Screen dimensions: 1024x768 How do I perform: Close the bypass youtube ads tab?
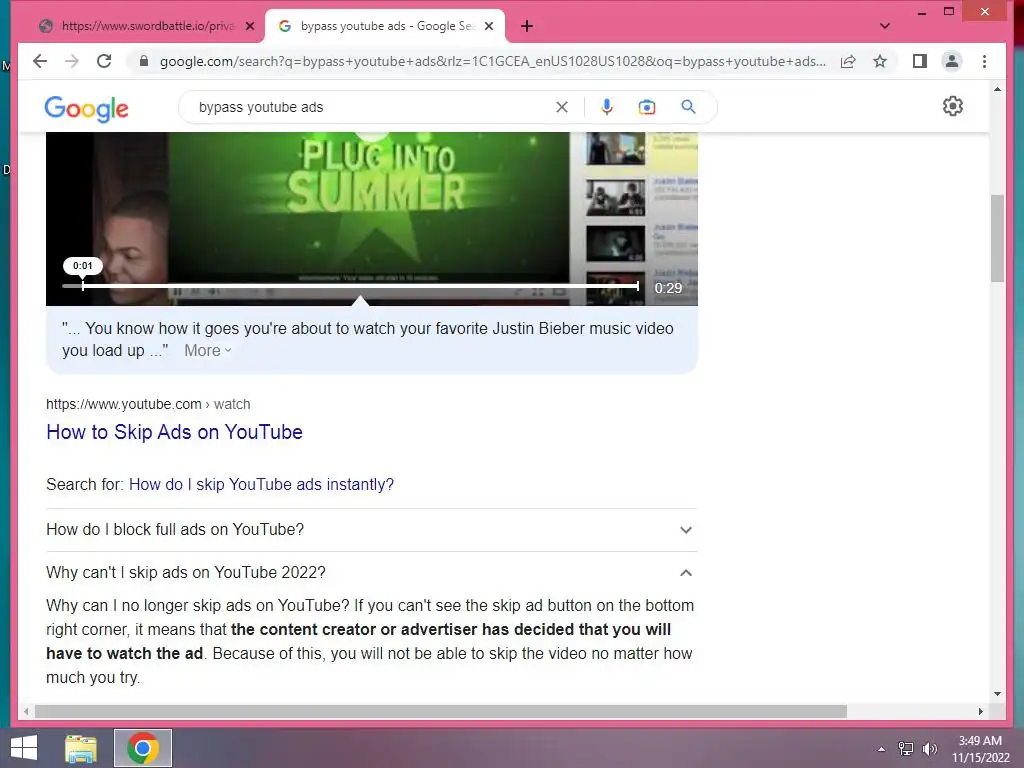(488, 26)
